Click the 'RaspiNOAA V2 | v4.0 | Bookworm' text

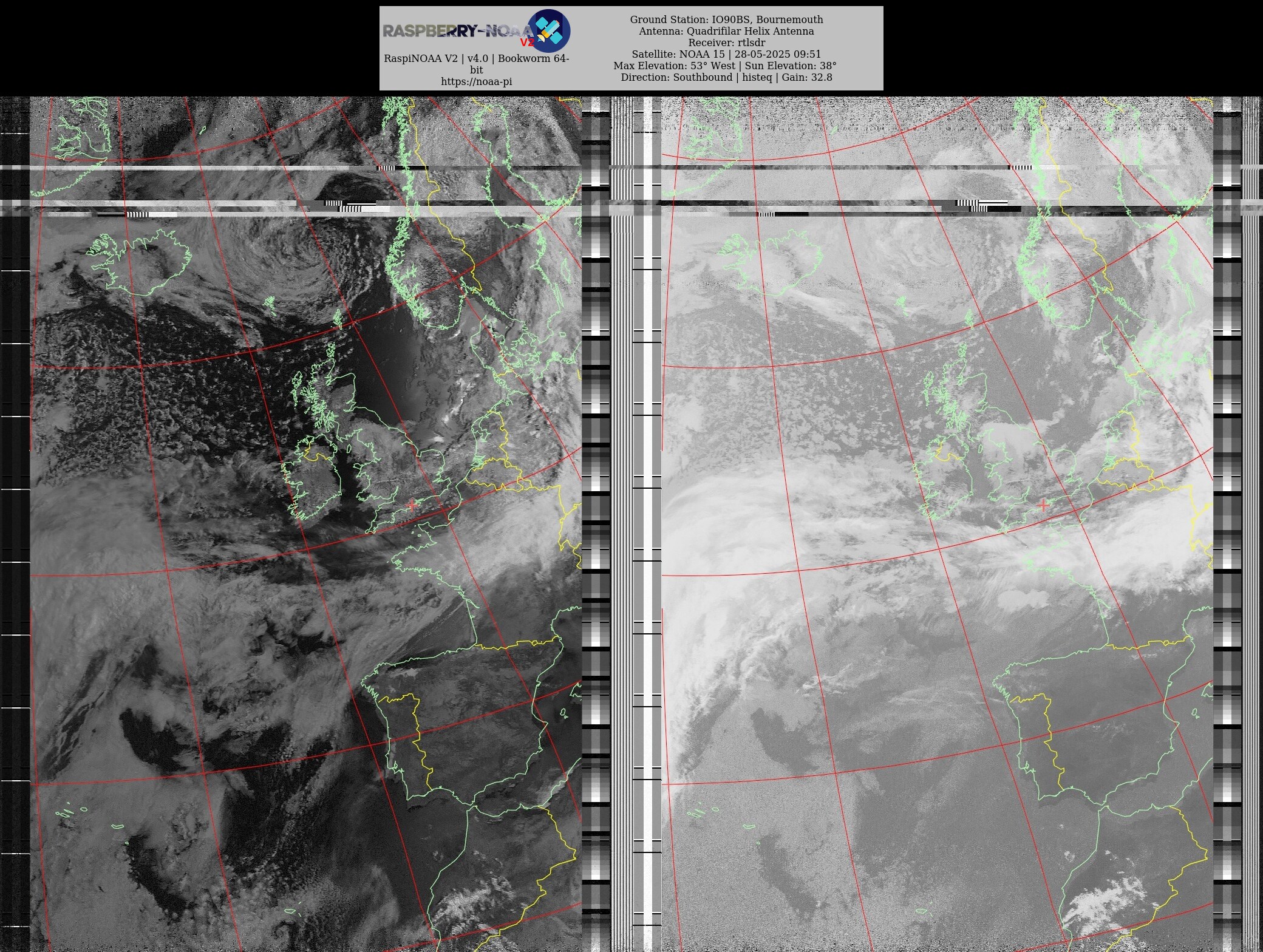477,64
